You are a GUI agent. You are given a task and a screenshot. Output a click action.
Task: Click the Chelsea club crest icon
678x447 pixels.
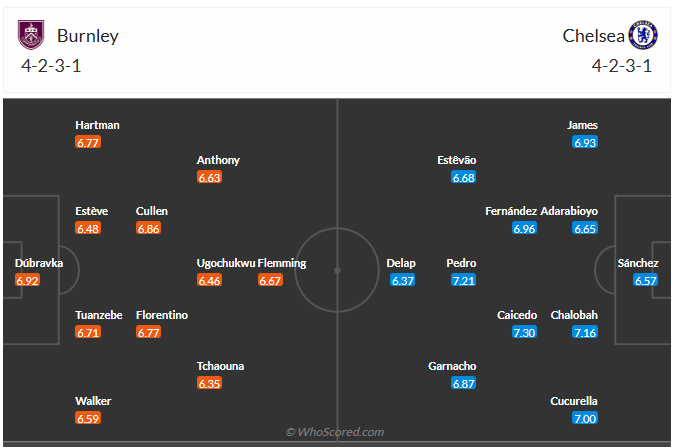[x=640, y=36]
